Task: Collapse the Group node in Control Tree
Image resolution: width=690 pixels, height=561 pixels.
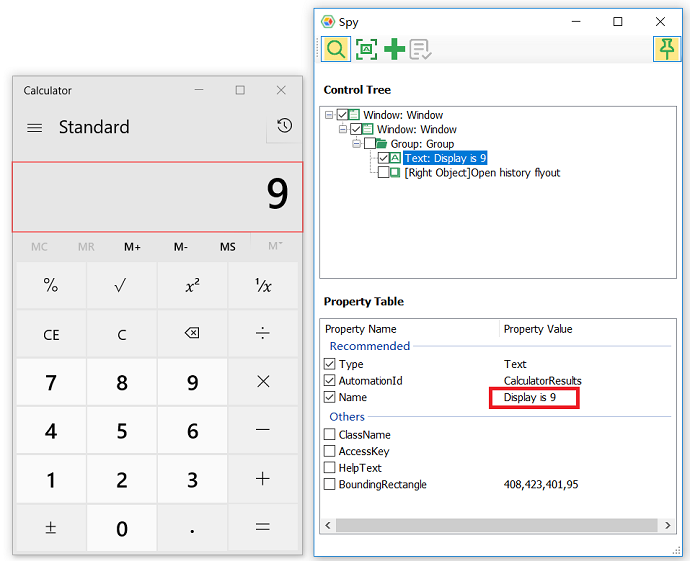Action: point(357,144)
